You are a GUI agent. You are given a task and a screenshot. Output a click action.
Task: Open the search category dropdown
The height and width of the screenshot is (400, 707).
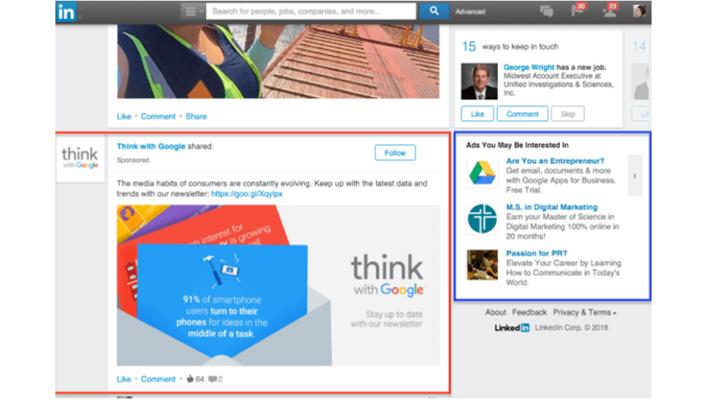(x=193, y=11)
